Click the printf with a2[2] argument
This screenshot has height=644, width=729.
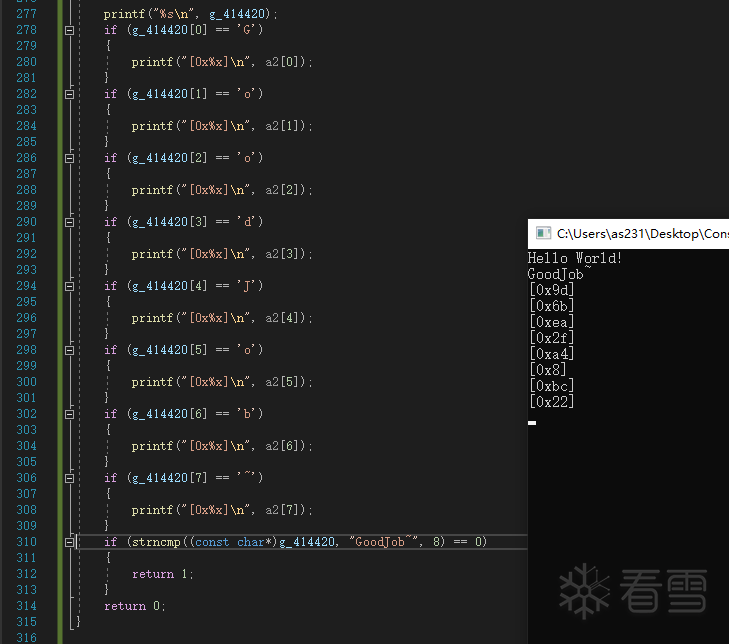[x=222, y=190]
